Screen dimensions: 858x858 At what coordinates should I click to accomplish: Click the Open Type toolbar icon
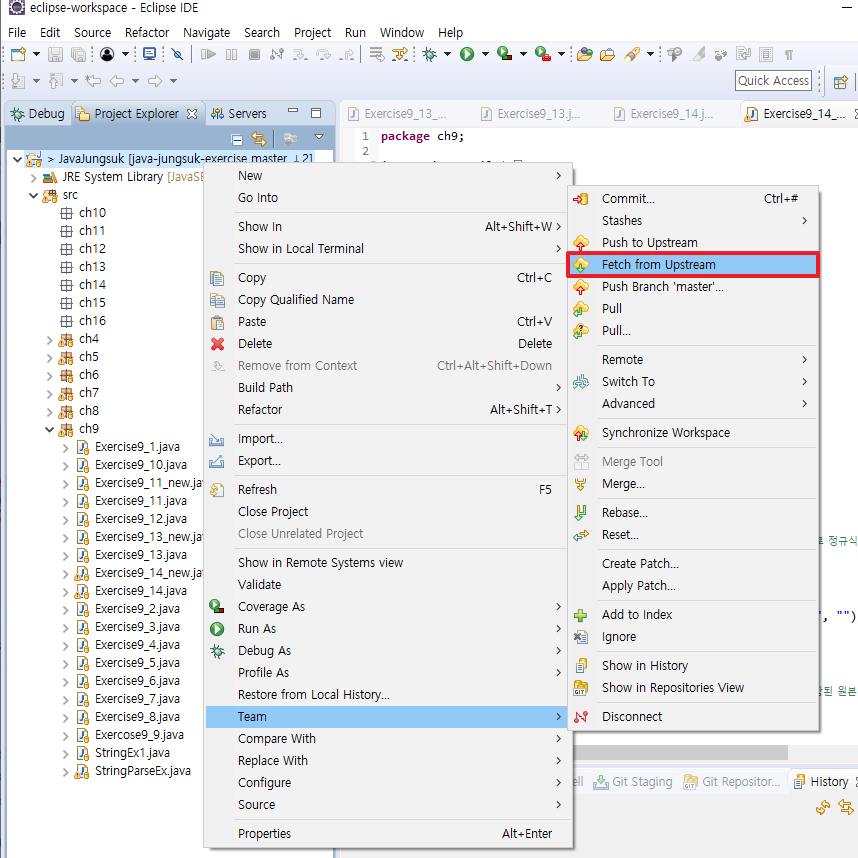tap(584, 54)
